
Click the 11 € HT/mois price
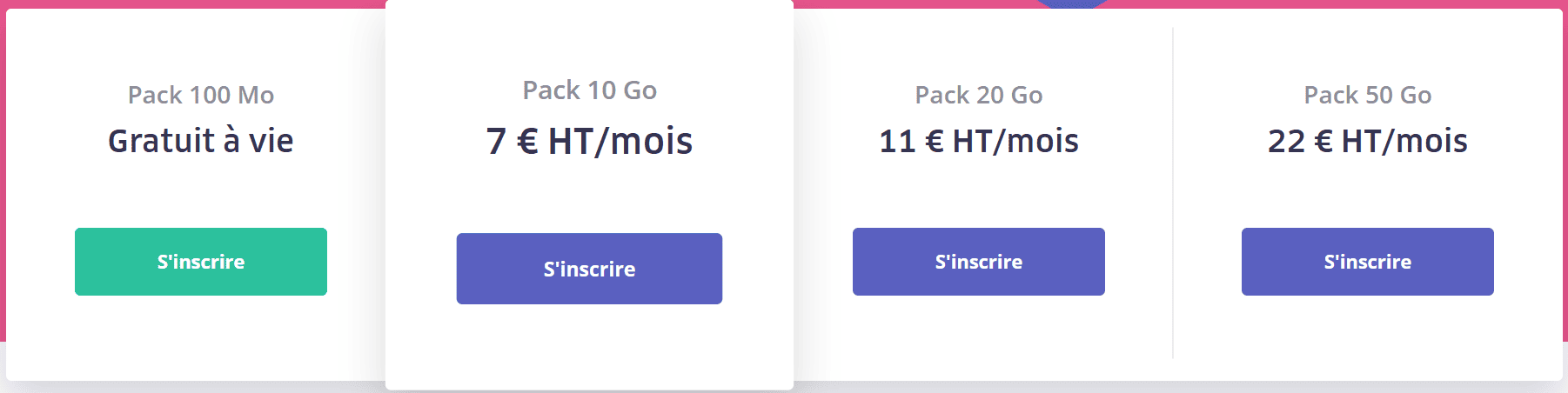[978, 141]
